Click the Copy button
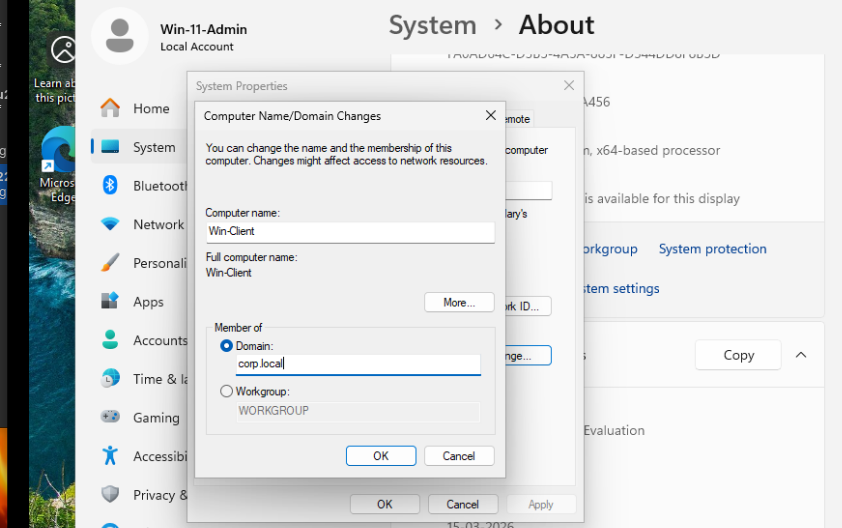The height and width of the screenshot is (528, 842). 738,355
